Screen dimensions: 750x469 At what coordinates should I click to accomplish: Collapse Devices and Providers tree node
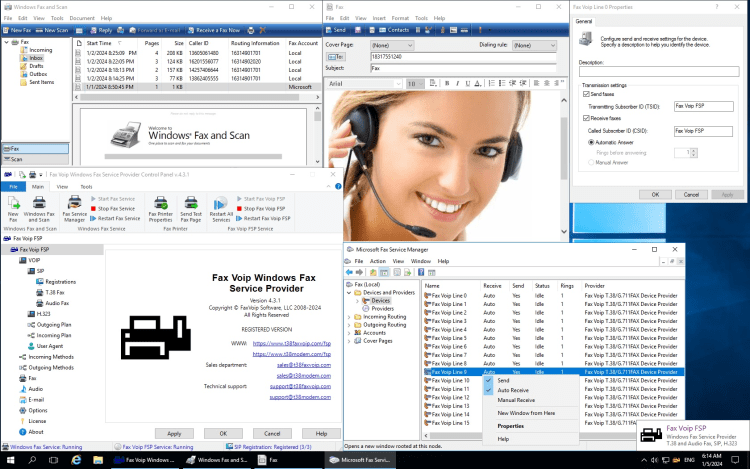[349, 293]
